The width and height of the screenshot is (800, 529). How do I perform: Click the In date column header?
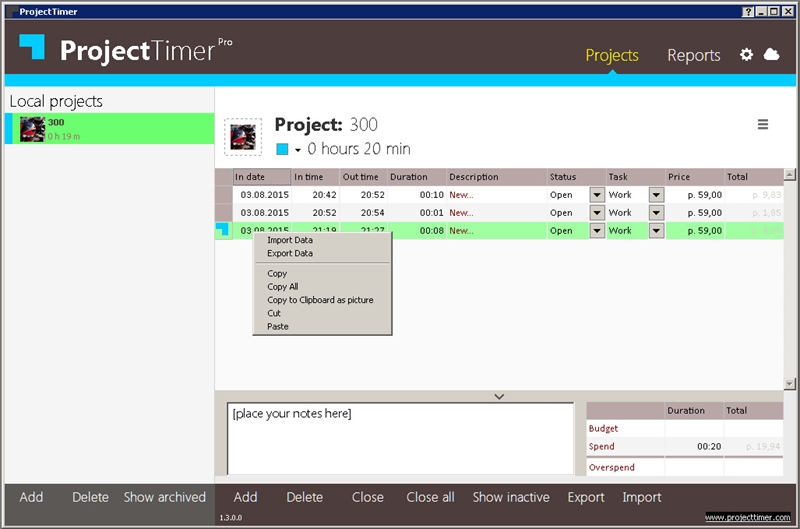pyautogui.click(x=262, y=177)
